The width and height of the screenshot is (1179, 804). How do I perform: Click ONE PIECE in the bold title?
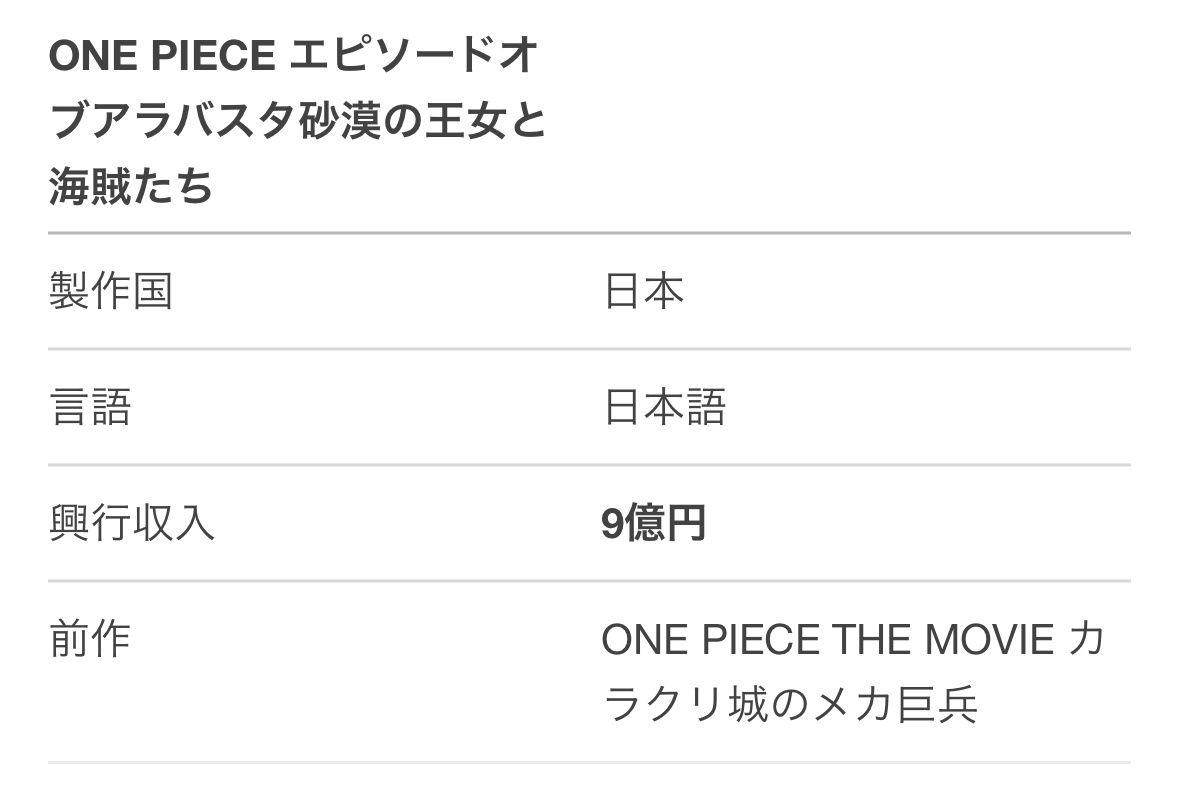point(161,57)
